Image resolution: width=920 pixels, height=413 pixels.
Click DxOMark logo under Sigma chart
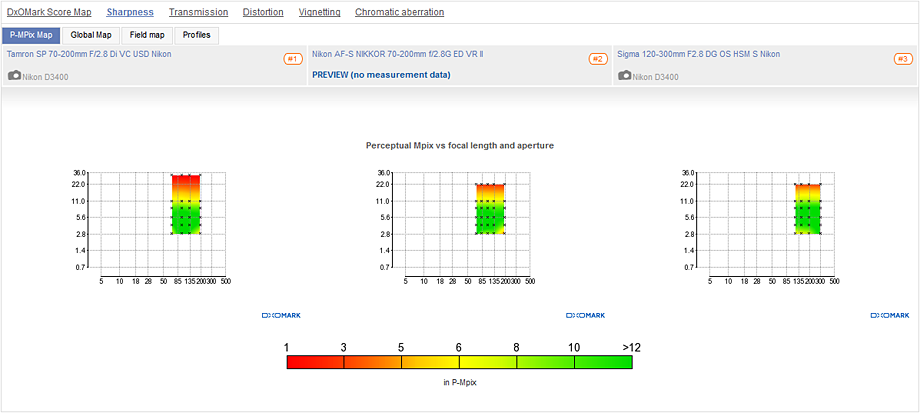coord(890,316)
